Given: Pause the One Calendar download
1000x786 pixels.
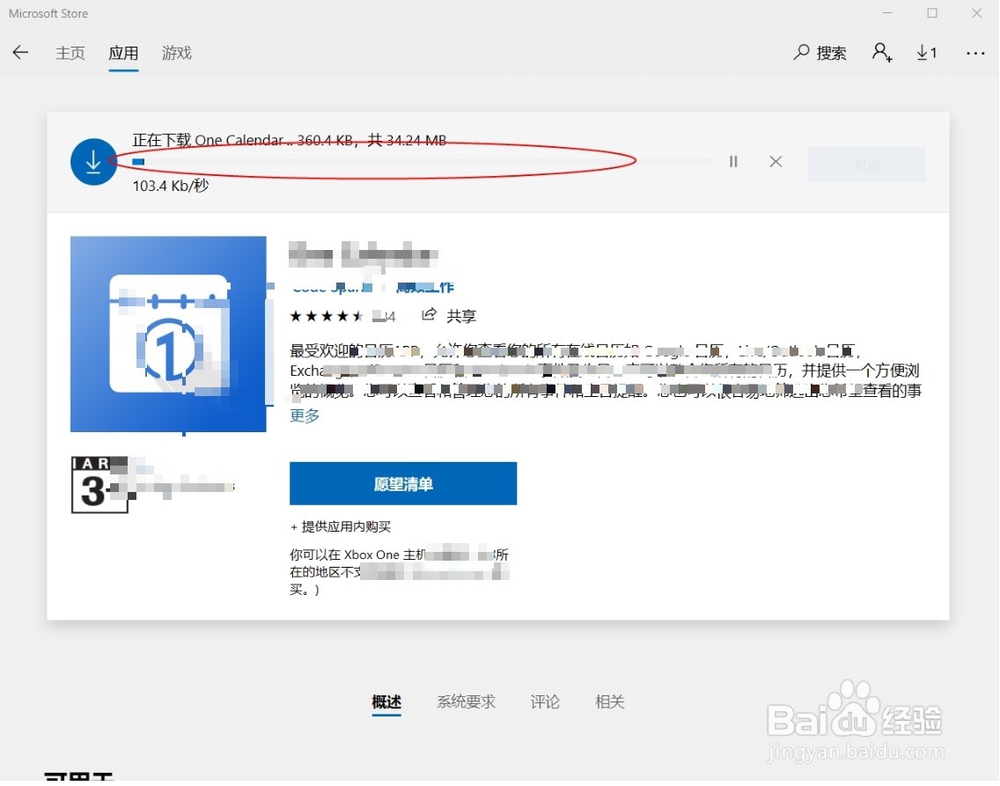Looking at the screenshot, I should (x=733, y=162).
